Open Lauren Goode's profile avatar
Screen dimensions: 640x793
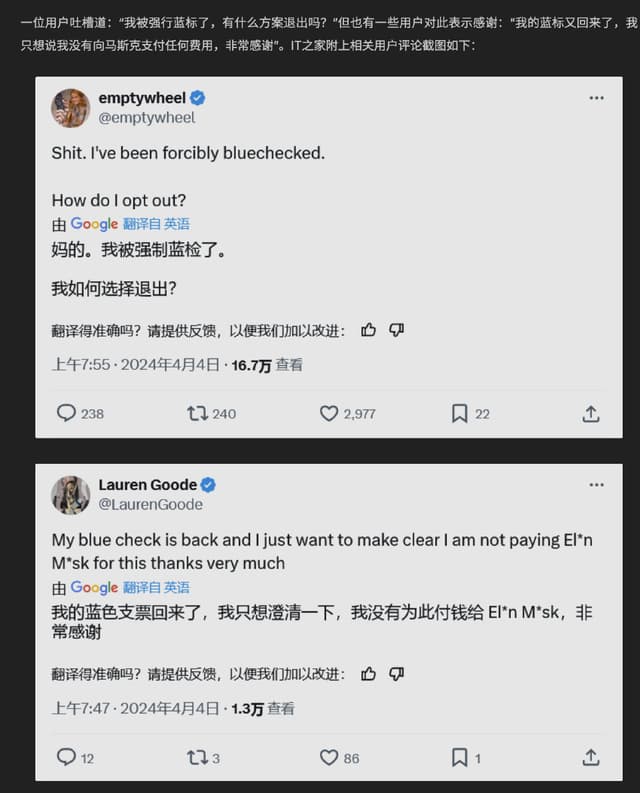(x=70, y=495)
